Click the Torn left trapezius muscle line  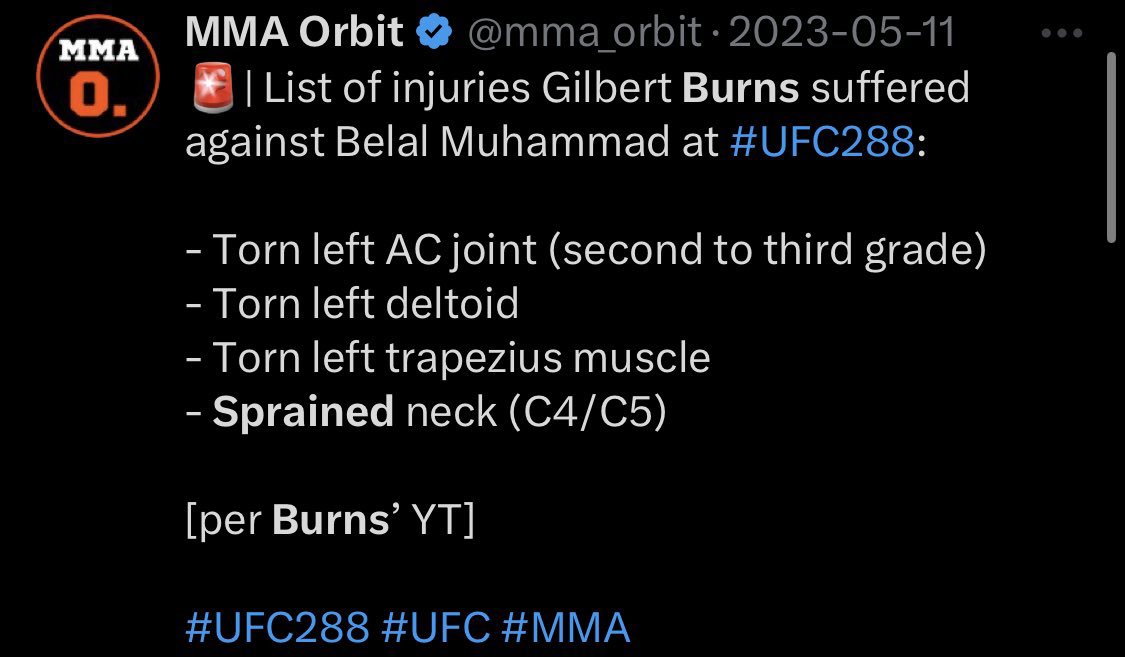pos(448,358)
